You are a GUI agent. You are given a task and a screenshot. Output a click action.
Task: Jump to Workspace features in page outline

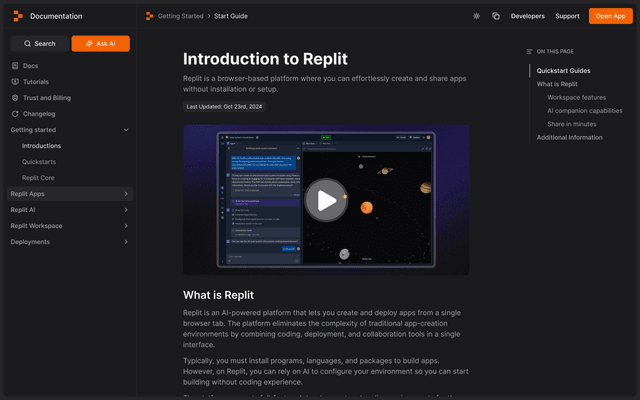[577, 98]
